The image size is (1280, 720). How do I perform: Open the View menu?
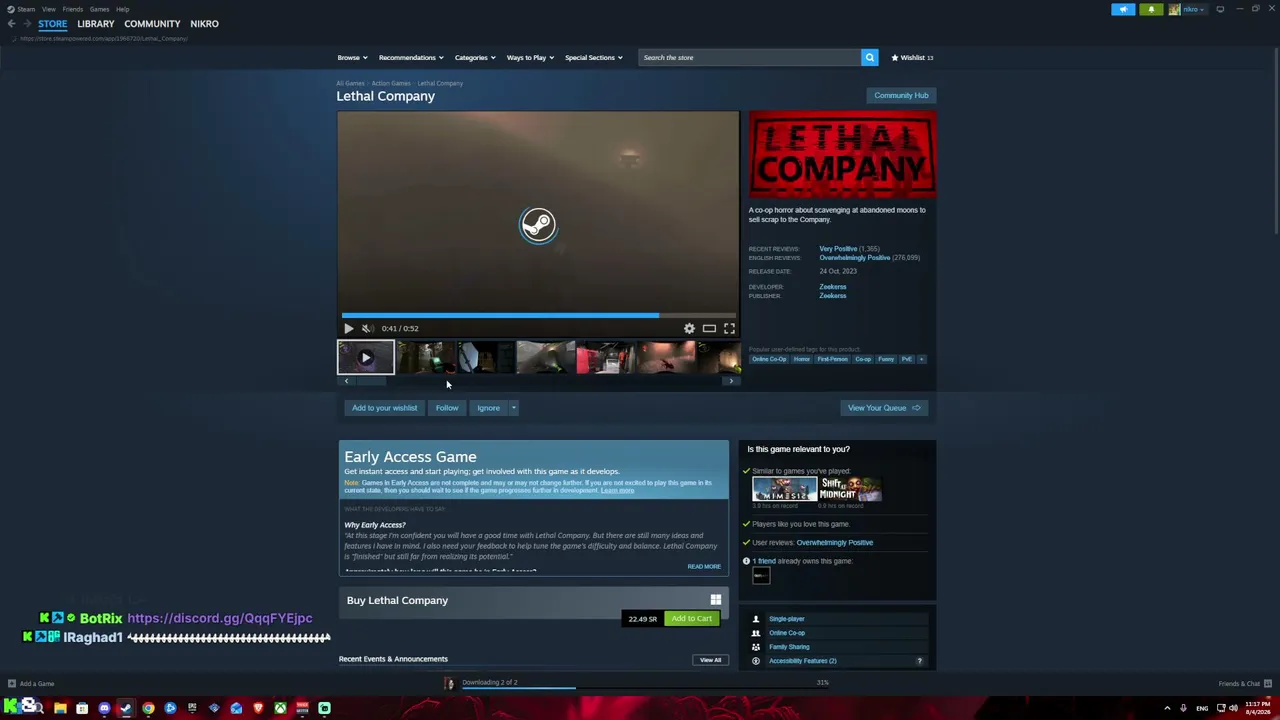tap(48, 9)
